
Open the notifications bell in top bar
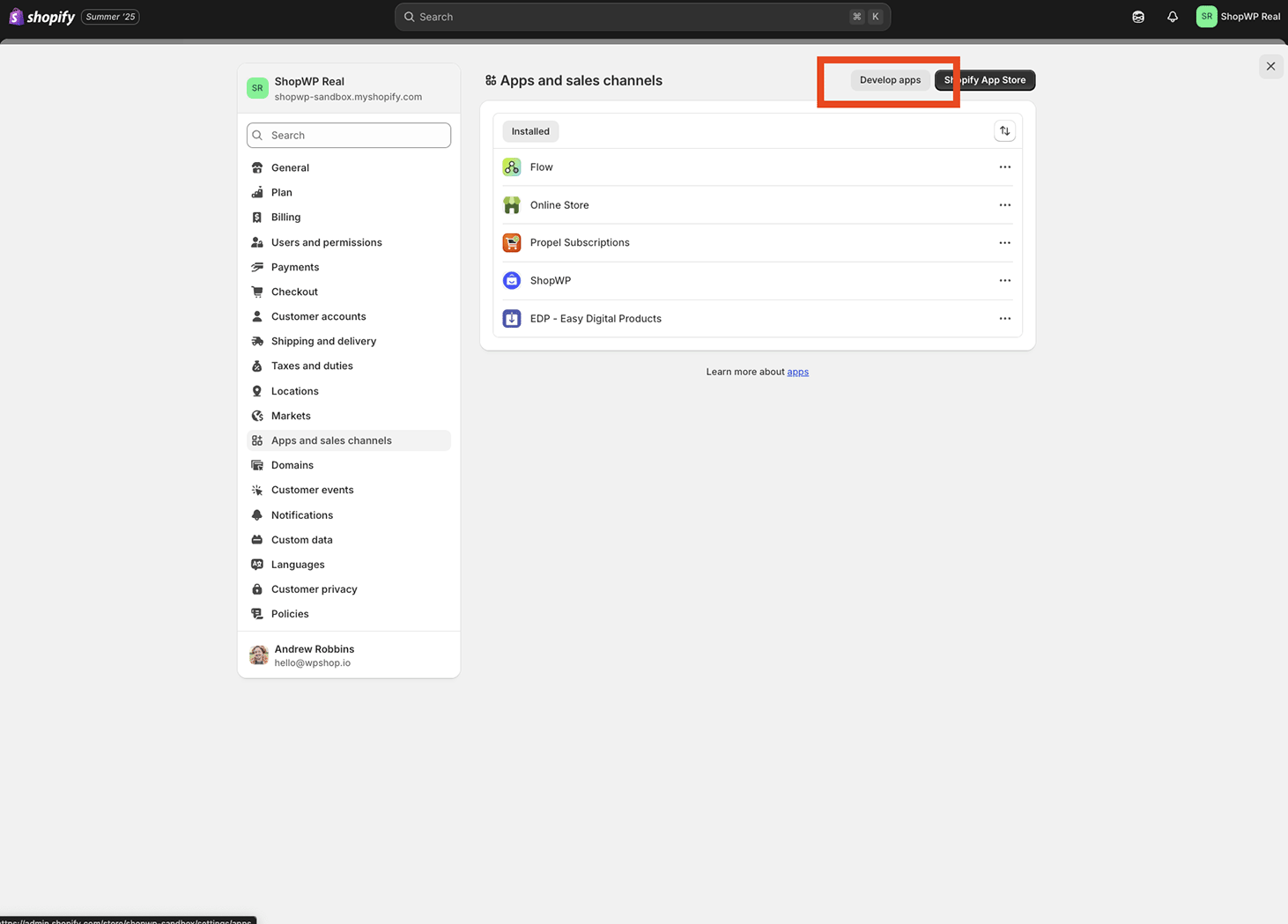1173,17
